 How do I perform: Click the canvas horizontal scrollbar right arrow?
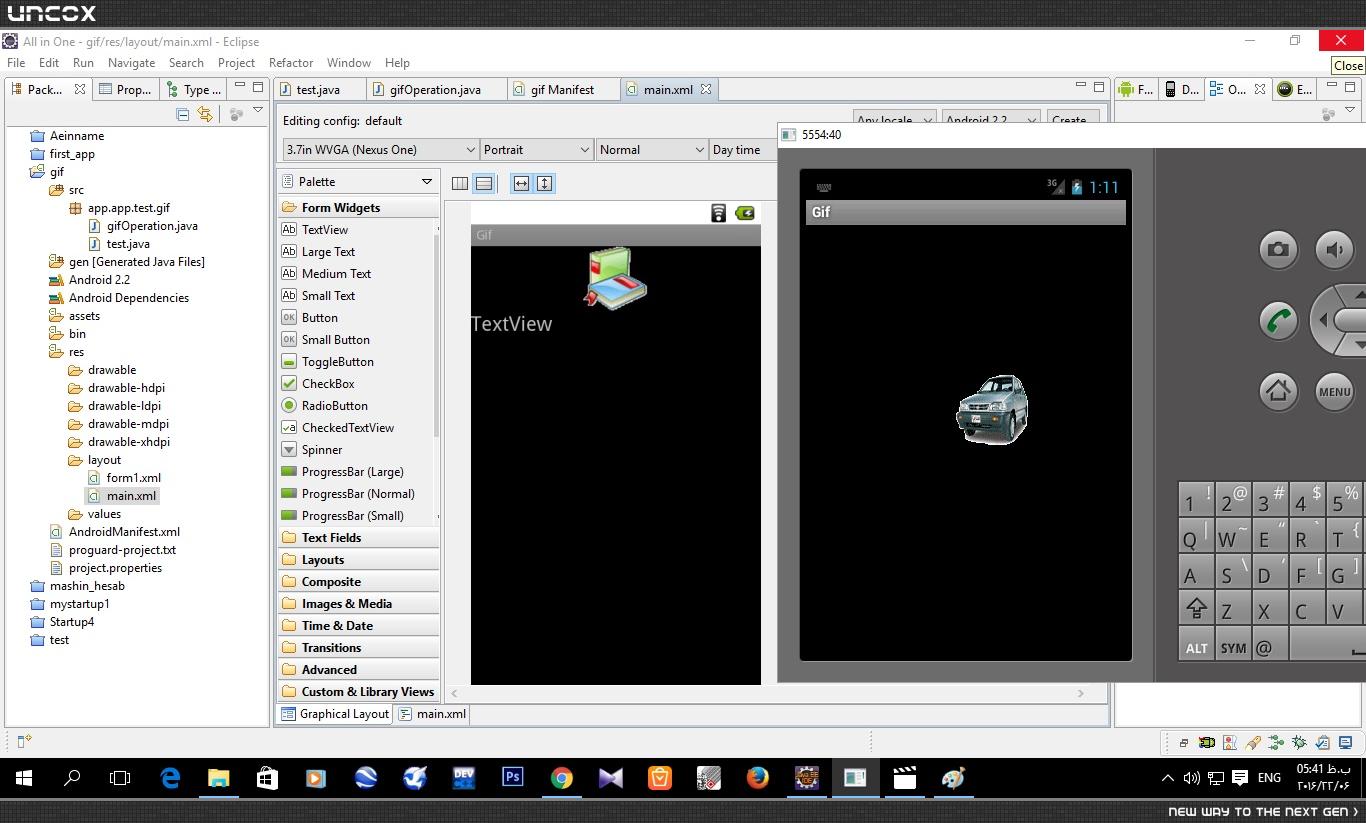[1080, 693]
